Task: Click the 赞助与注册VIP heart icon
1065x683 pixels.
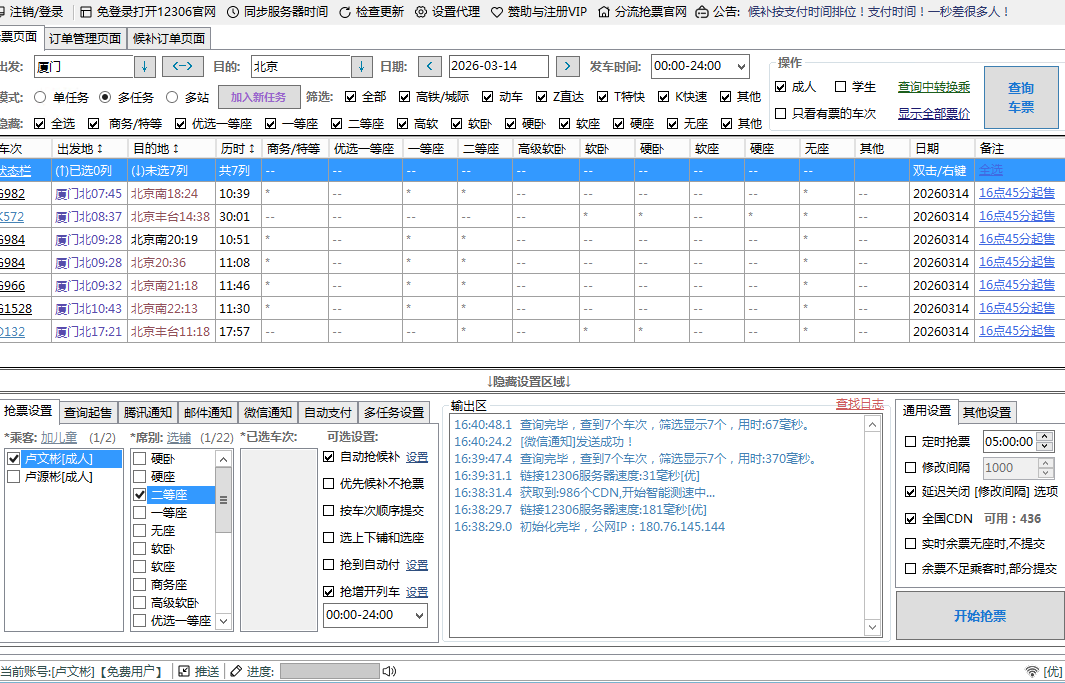Action: (x=496, y=11)
